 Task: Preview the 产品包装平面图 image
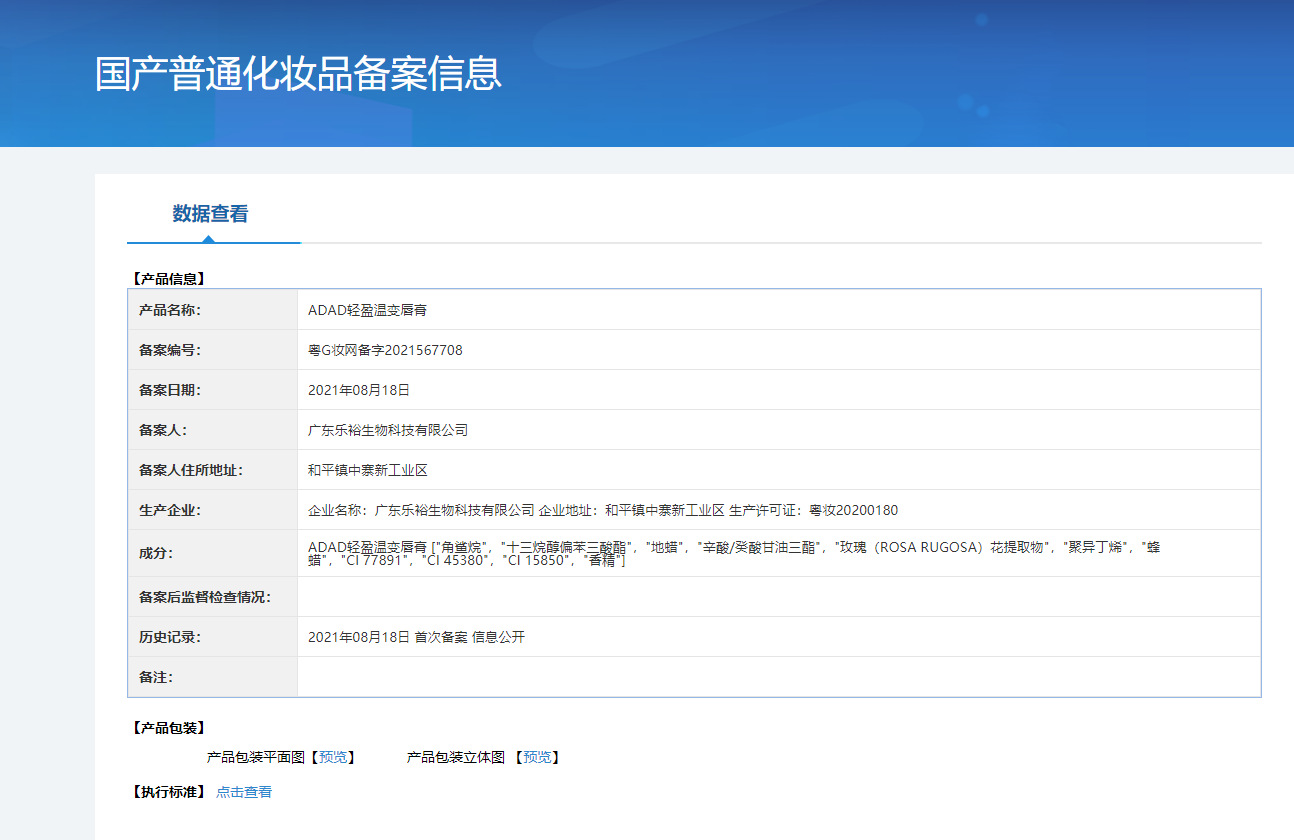click(333, 757)
